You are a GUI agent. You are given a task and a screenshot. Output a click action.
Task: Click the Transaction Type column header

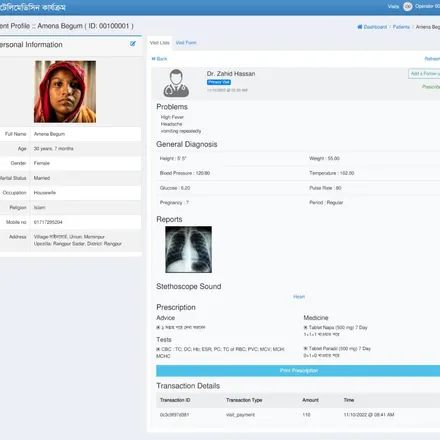coord(244,400)
